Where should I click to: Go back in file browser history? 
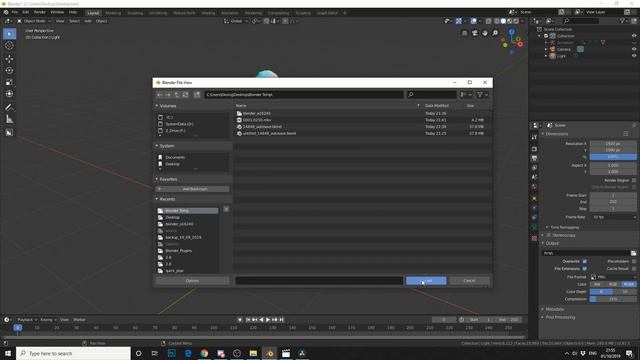(x=160, y=95)
